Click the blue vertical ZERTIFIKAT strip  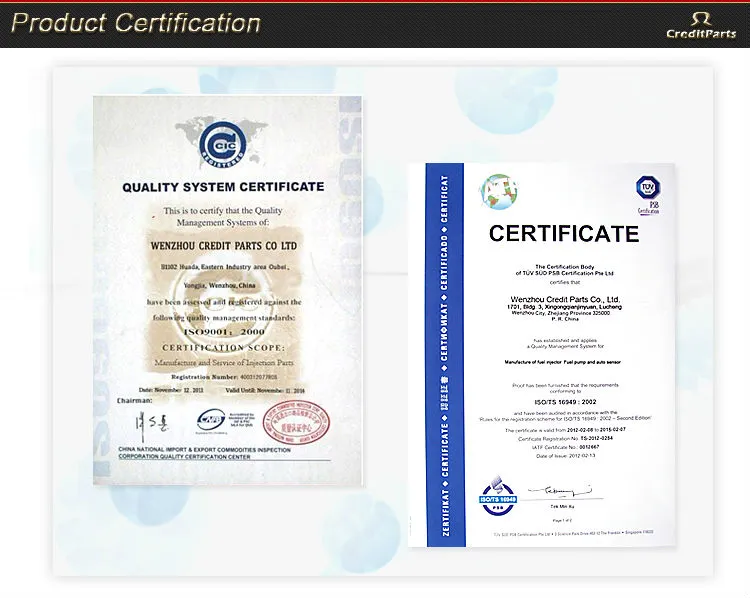tap(436, 355)
